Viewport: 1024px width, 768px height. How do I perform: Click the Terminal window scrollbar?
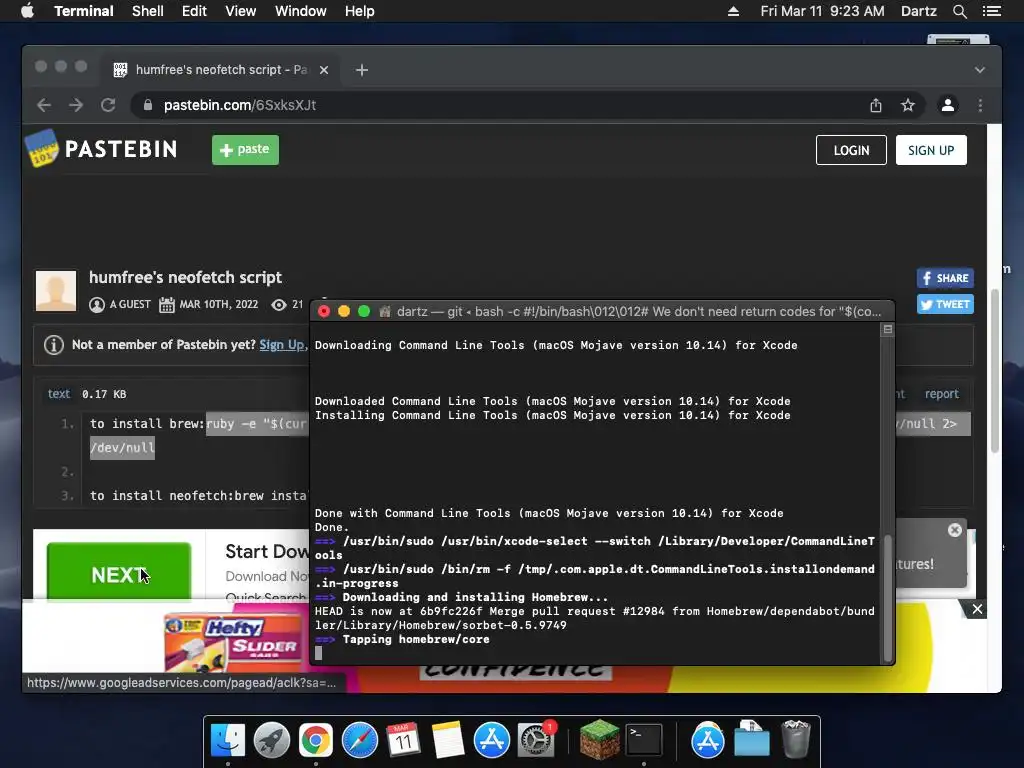click(888, 598)
